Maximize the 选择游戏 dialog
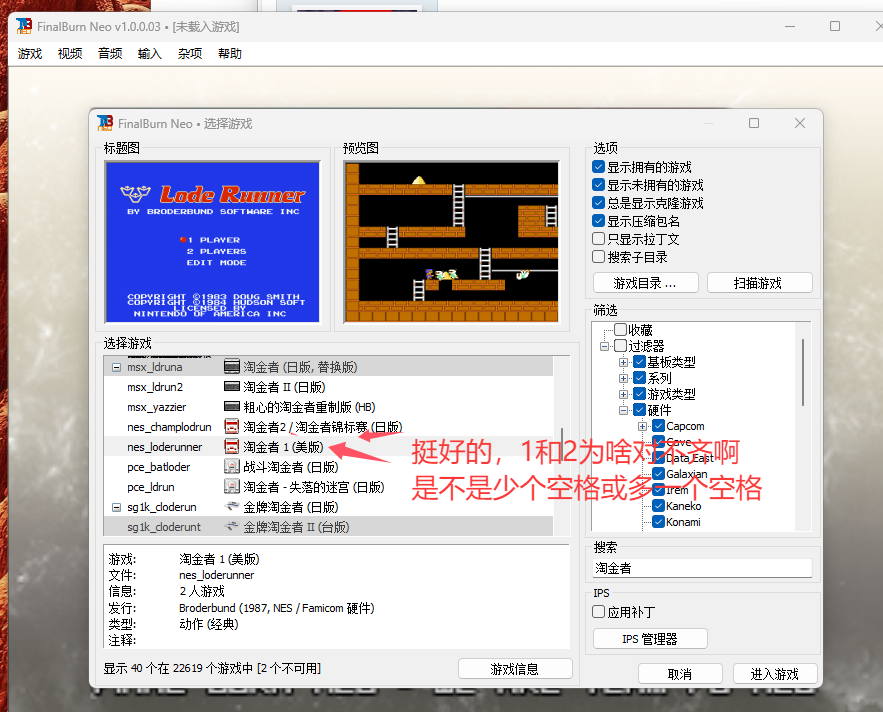The image size is (883, 712). coord(754,123)
